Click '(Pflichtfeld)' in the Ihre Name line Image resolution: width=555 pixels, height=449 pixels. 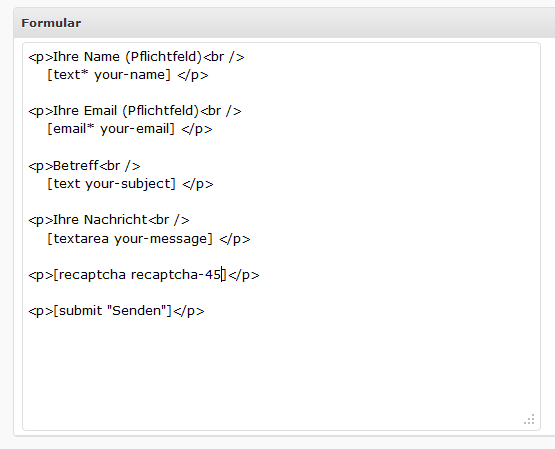164,57
